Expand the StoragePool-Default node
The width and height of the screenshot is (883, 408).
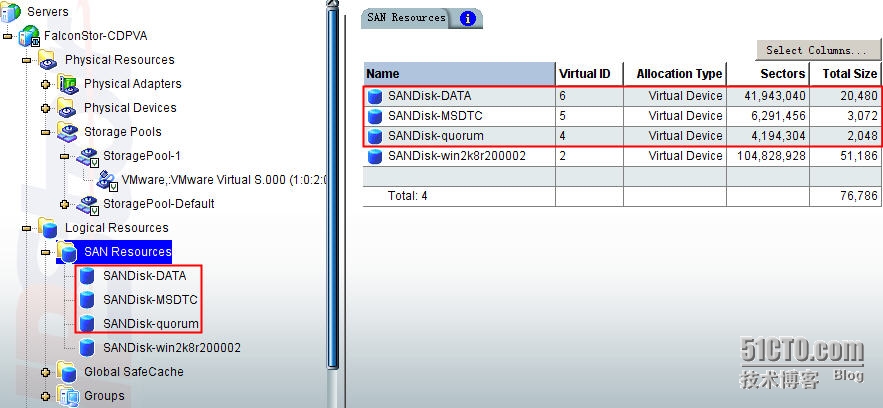pos(65,204)
